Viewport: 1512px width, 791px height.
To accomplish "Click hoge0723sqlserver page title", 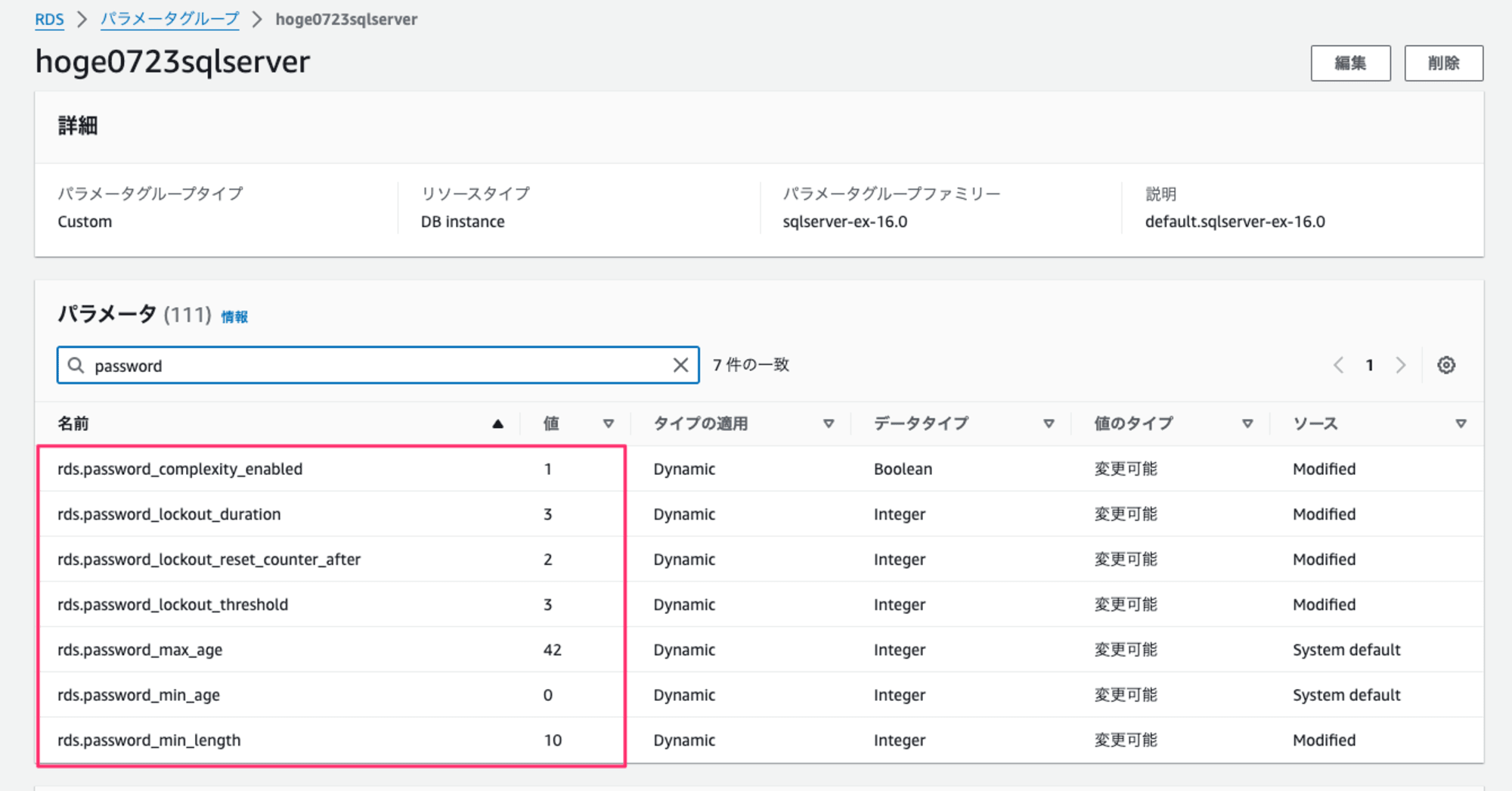I will pyautogui.click(x=172, y=62).
